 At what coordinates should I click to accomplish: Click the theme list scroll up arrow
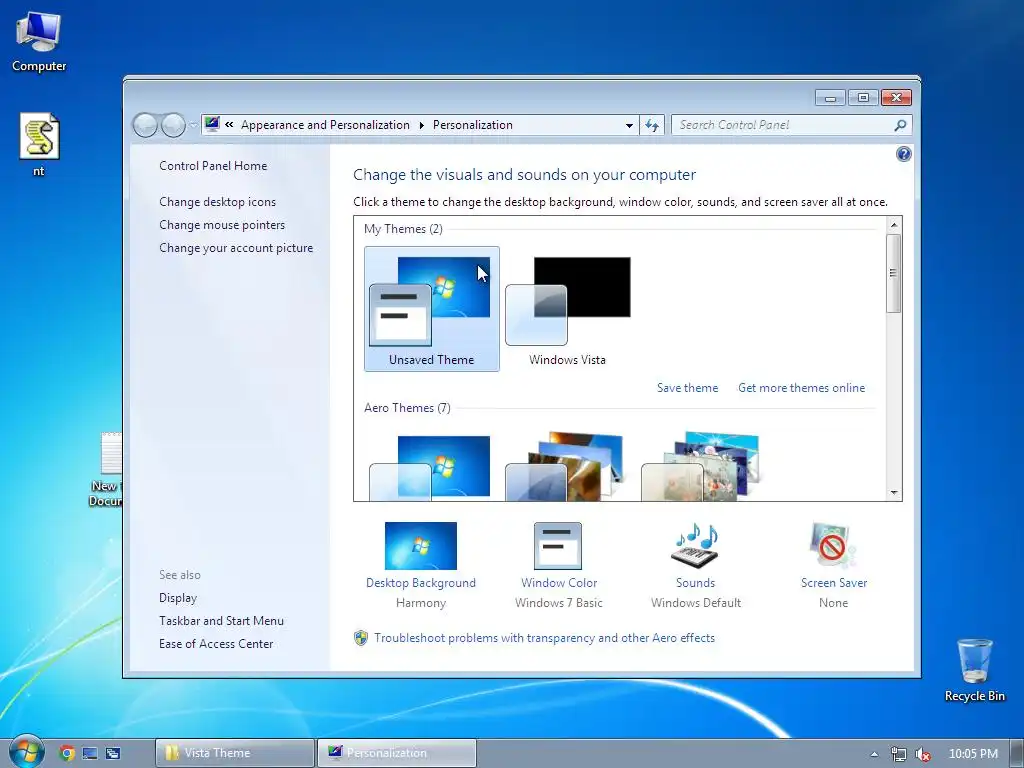tap(894, 225)
